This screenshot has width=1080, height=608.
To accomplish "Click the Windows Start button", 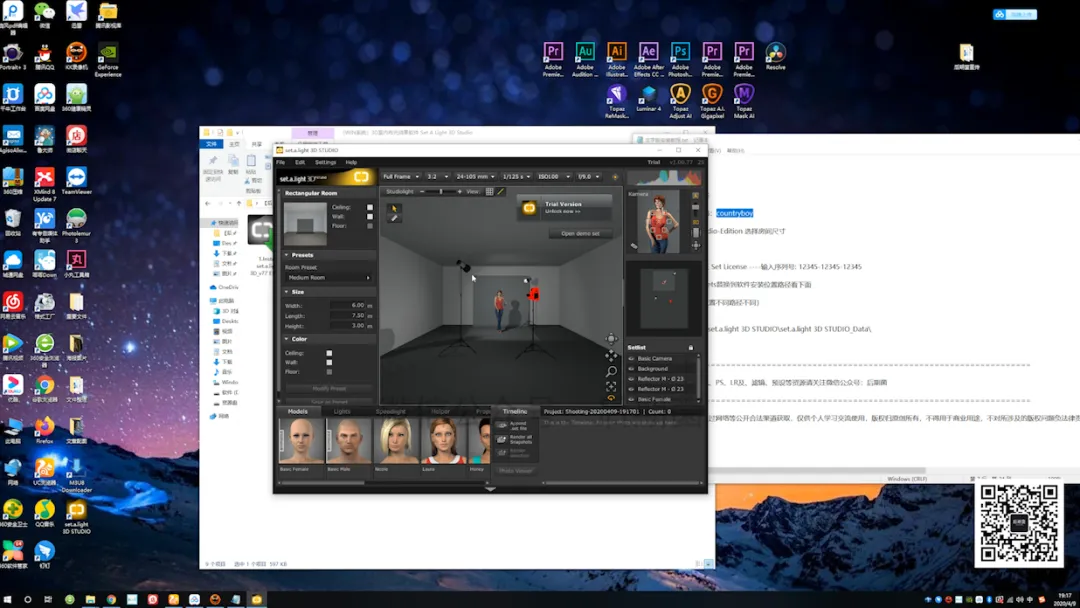I will point(8,600).
